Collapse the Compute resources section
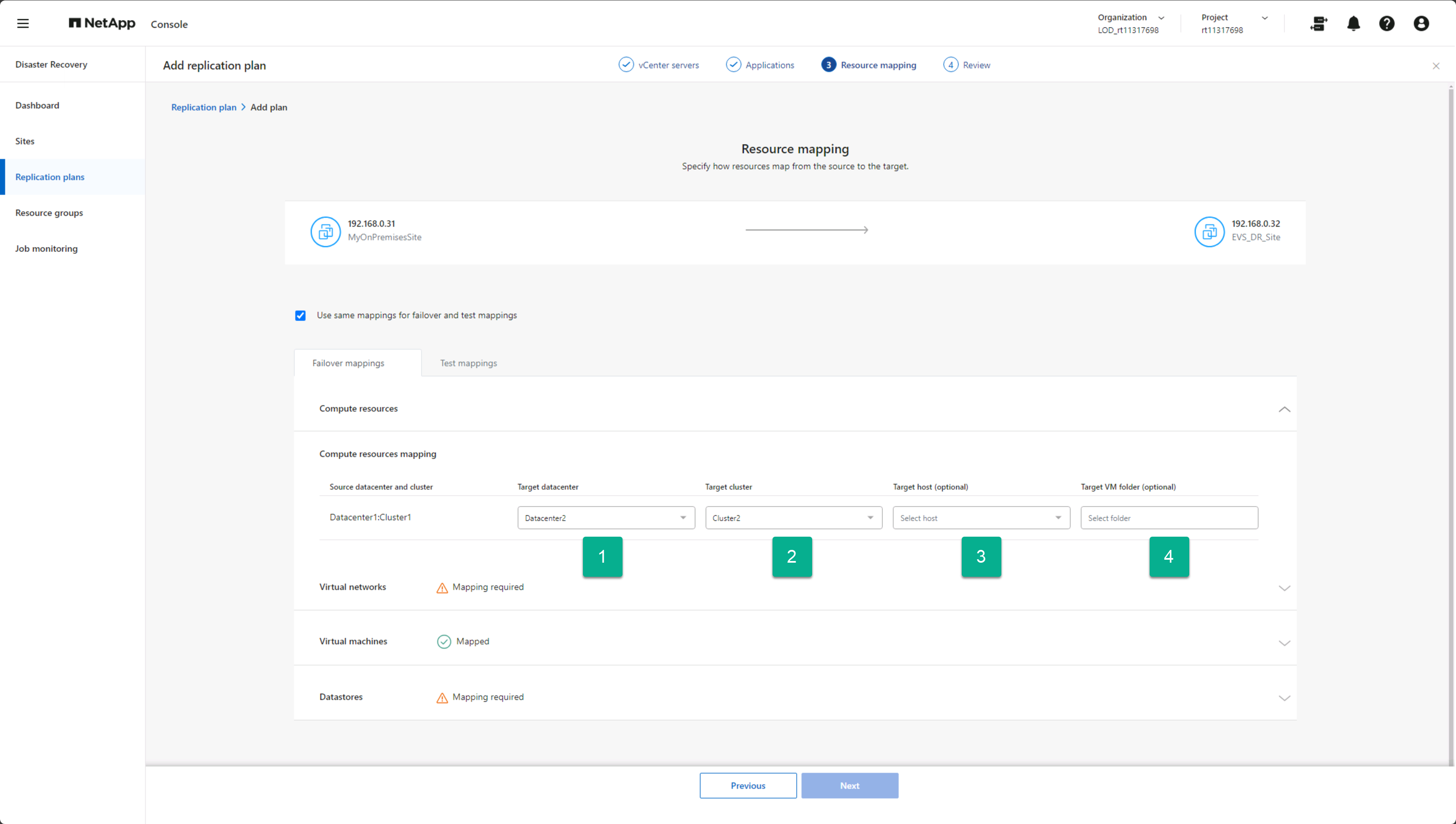1456x824 pixels. 1284,409
